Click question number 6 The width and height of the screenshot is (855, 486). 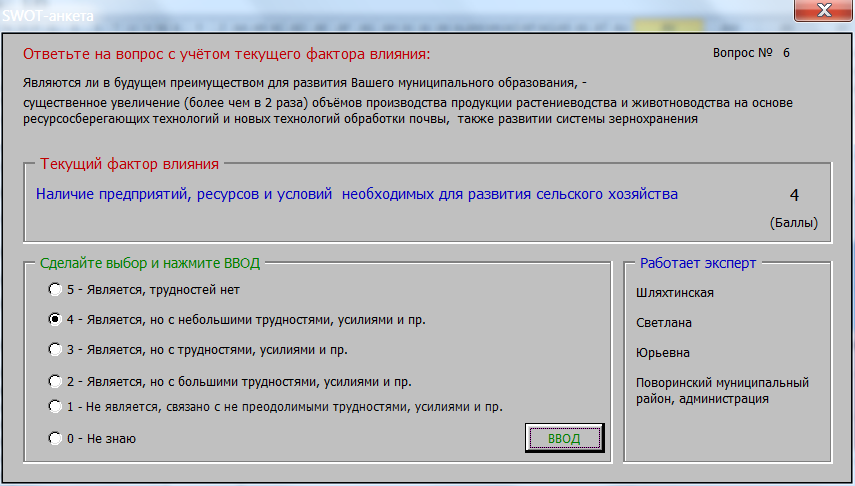(786, 53)
